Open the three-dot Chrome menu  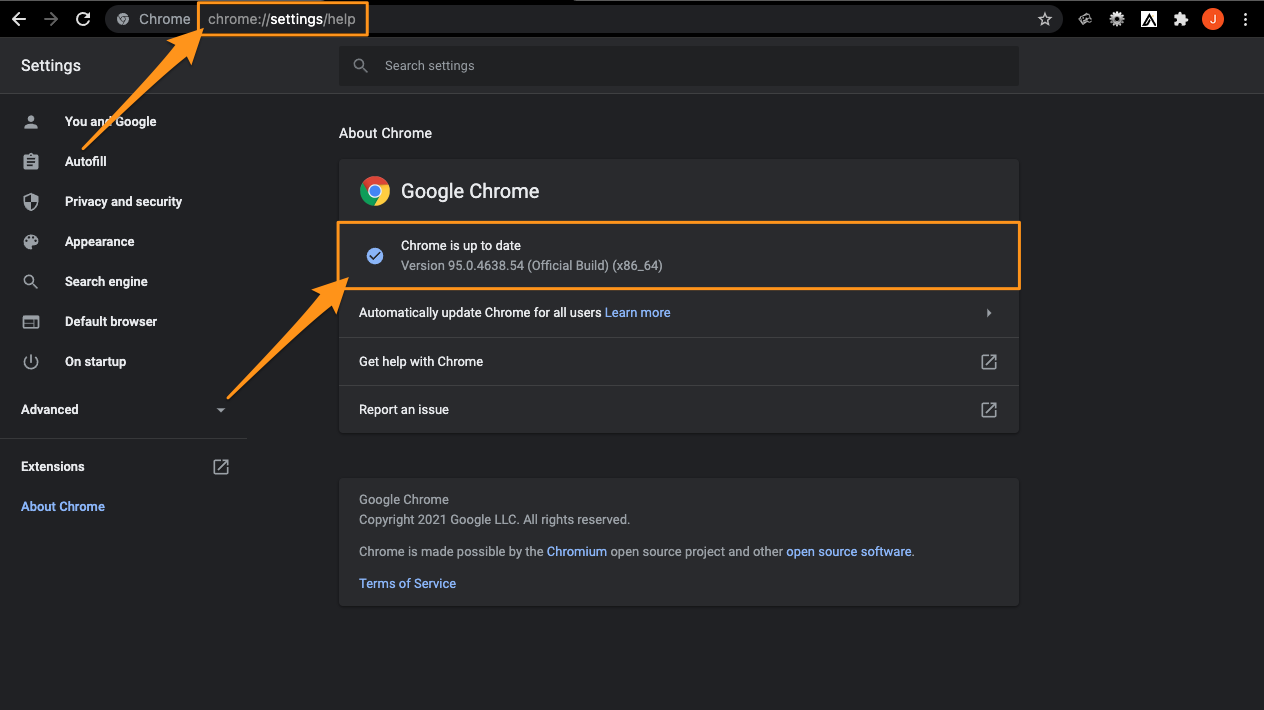pos(1245,19)
